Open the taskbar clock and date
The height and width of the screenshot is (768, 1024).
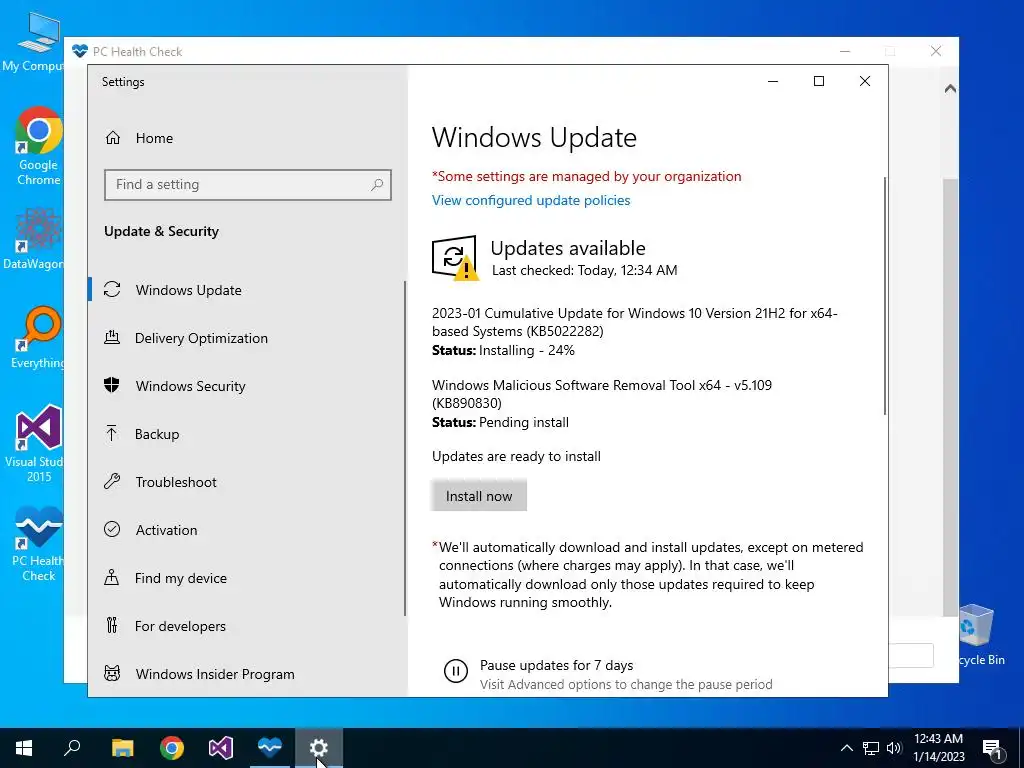(x=938, y=748)
